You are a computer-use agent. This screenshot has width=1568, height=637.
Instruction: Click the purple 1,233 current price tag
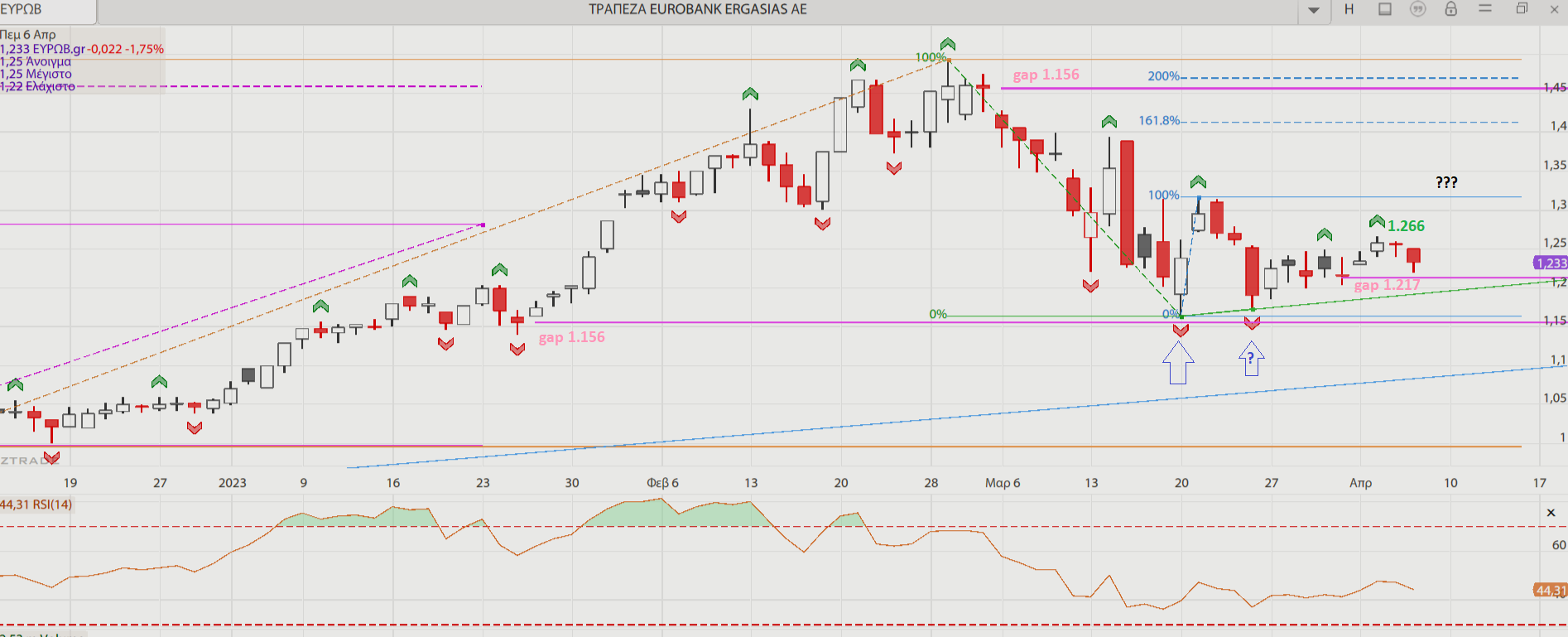coord(1551,263)
